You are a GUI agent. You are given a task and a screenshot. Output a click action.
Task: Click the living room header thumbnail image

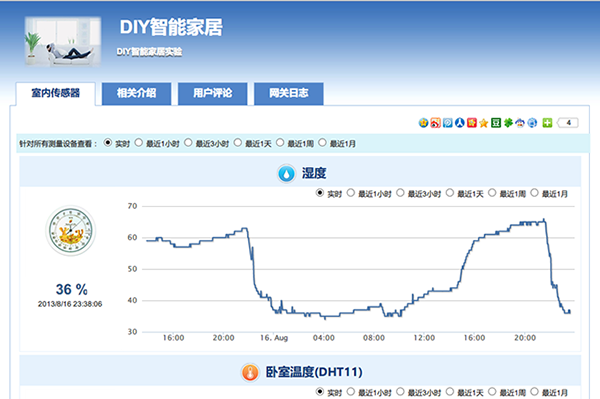tap(63, 41)
